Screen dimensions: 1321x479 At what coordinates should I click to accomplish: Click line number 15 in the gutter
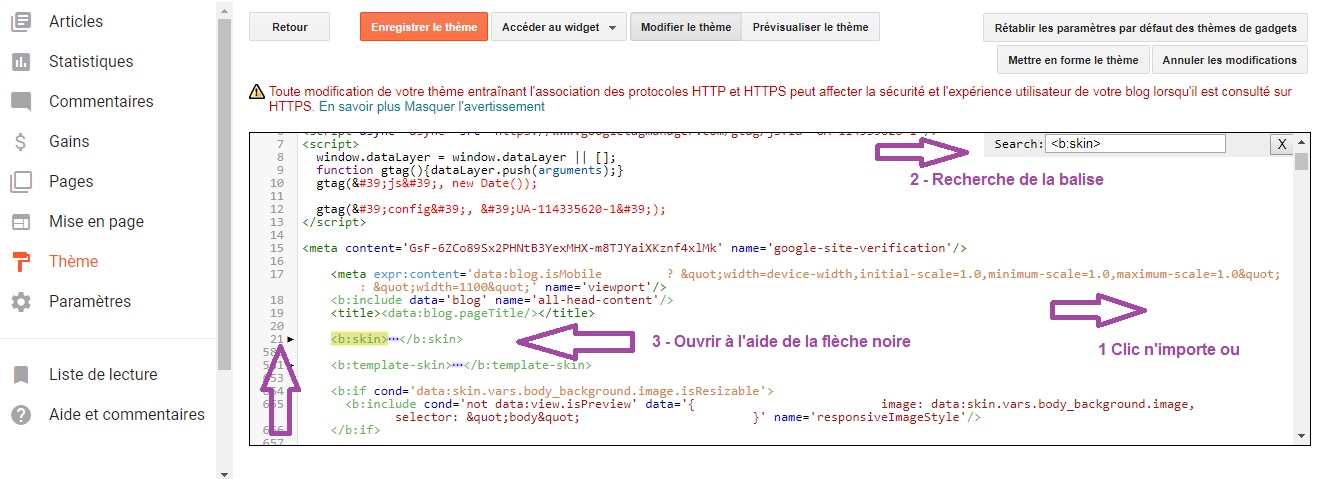click(x=277, y=248)
